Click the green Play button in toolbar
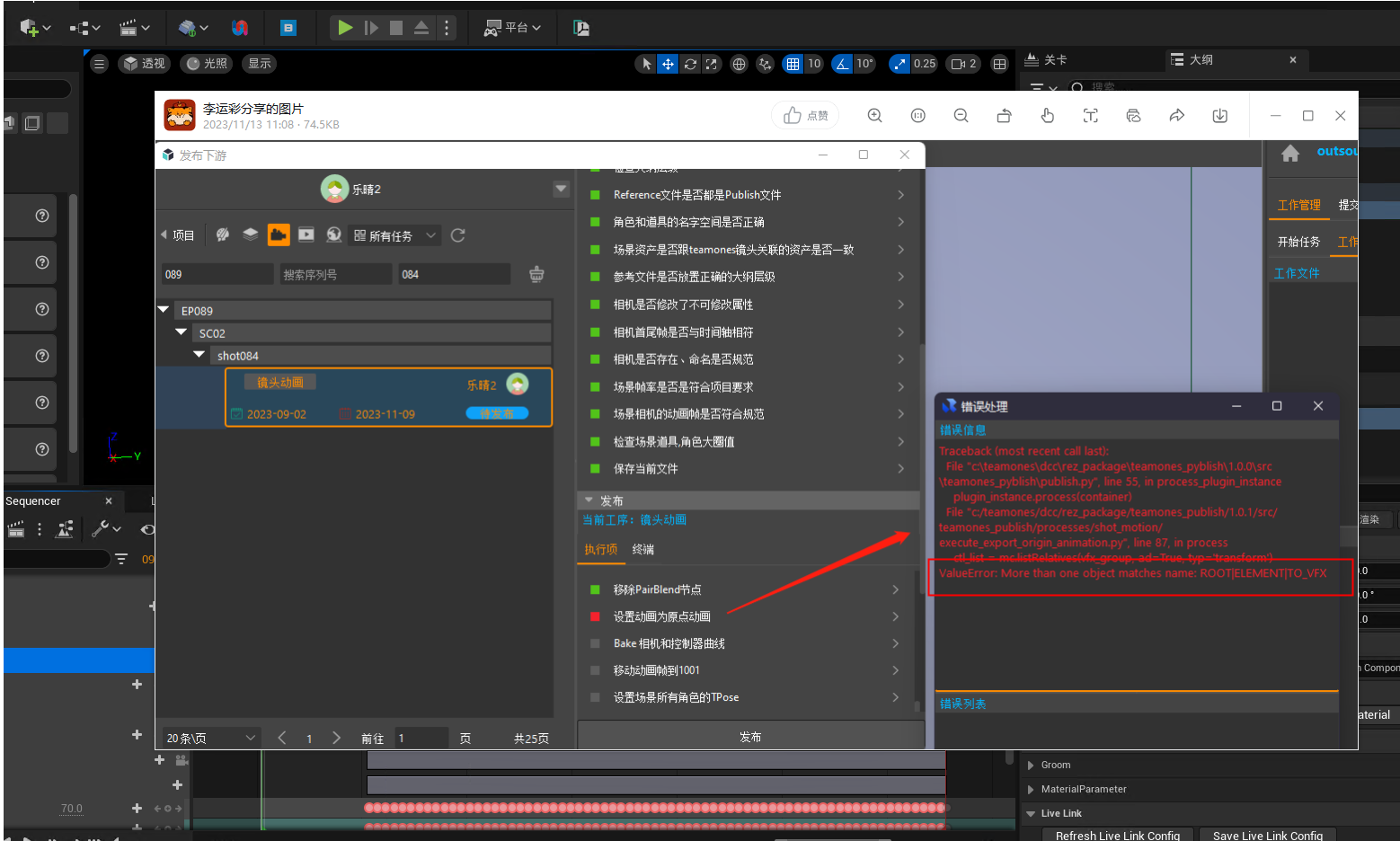The height and width of the screenshot is (841, 1400). pos(345,28)
